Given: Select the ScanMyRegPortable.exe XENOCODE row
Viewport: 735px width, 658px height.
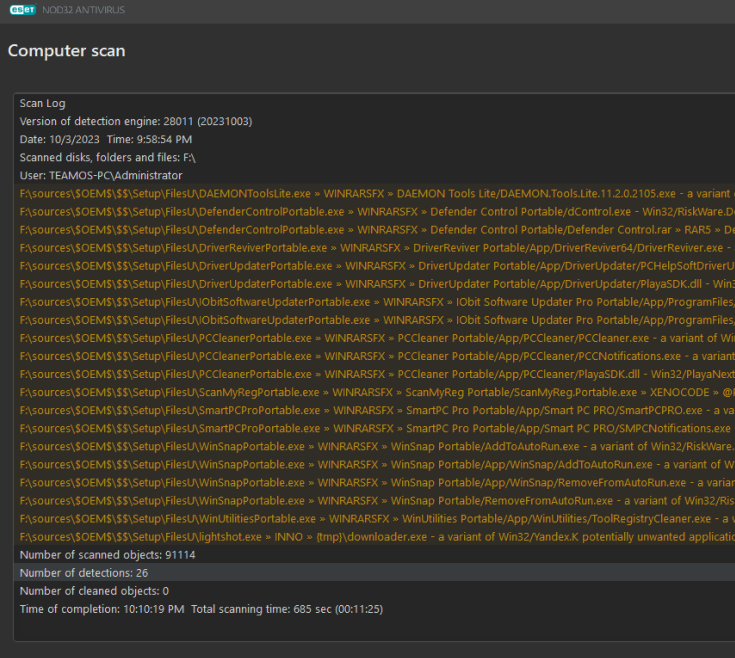Looking at the screenshot, I should [x=375, y=392].
